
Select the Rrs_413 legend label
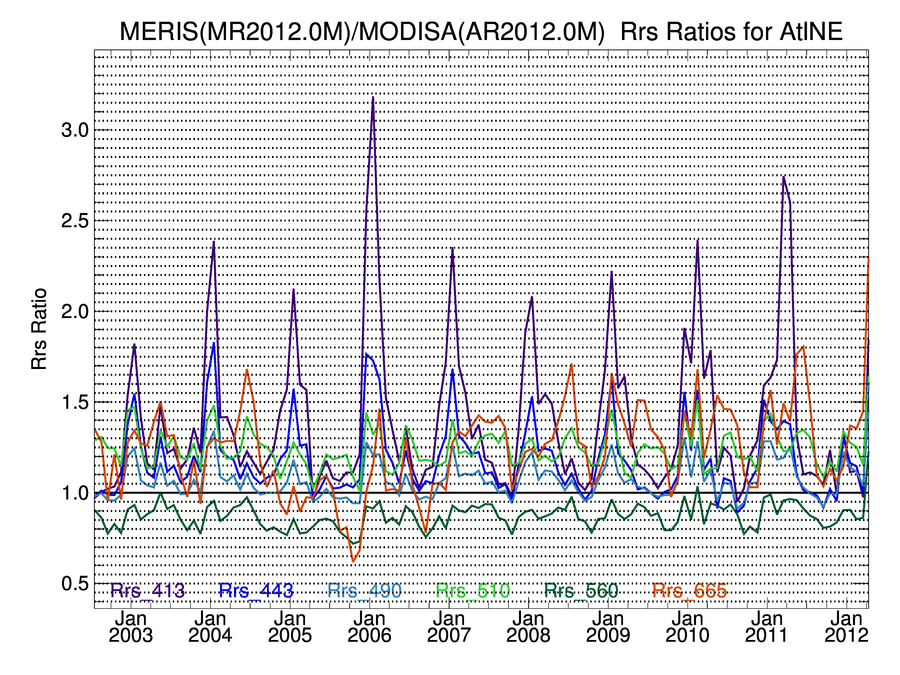click(x=148, y=590)
